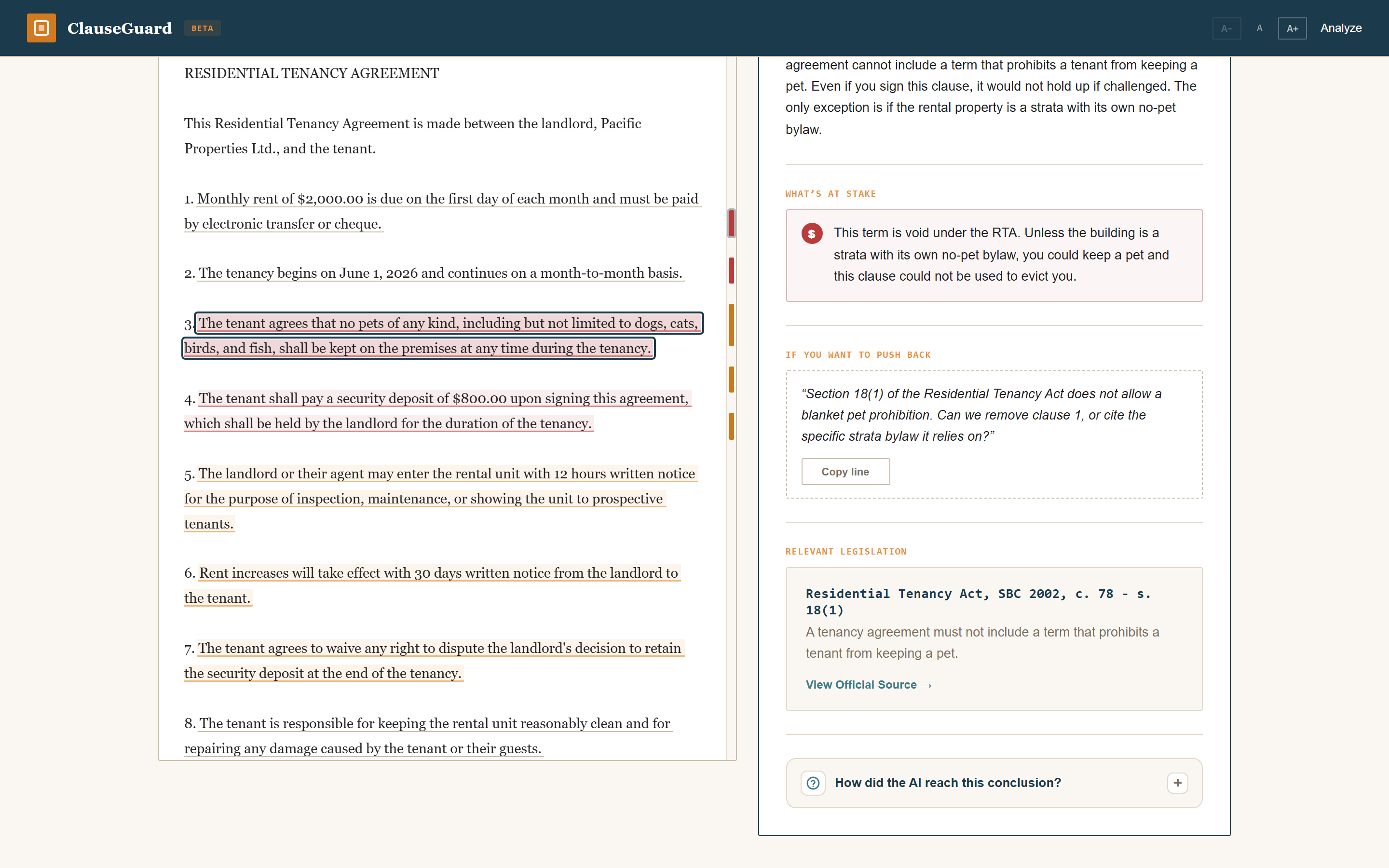Image resolution: width=1389 pixels, height=868 pixels.
Task: Expand How did the AI reach this conclusion
Action: click(x=994, y=783)
